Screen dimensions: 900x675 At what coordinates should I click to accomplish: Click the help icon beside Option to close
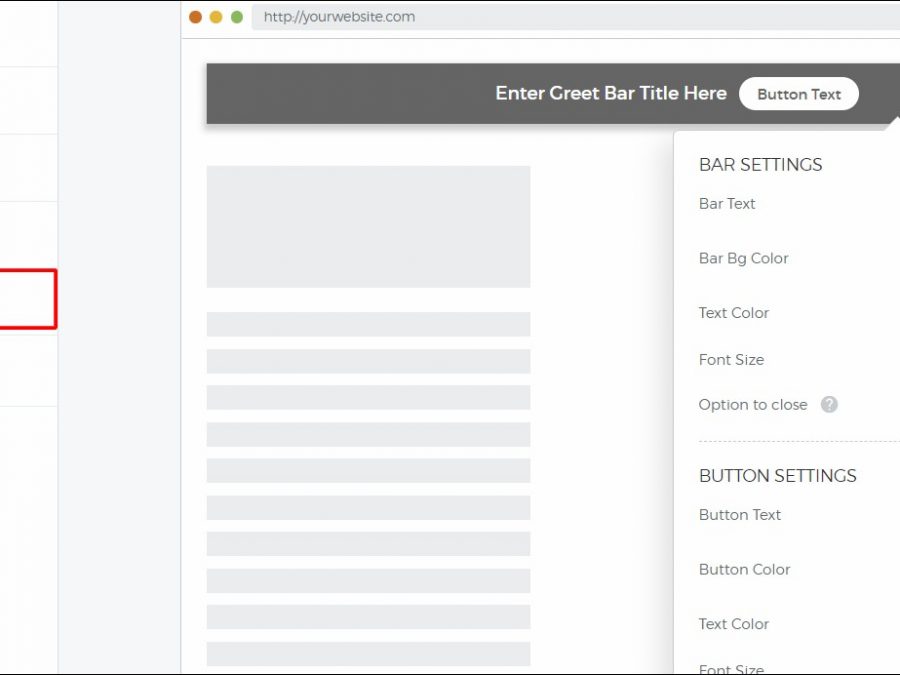[829, 405]
